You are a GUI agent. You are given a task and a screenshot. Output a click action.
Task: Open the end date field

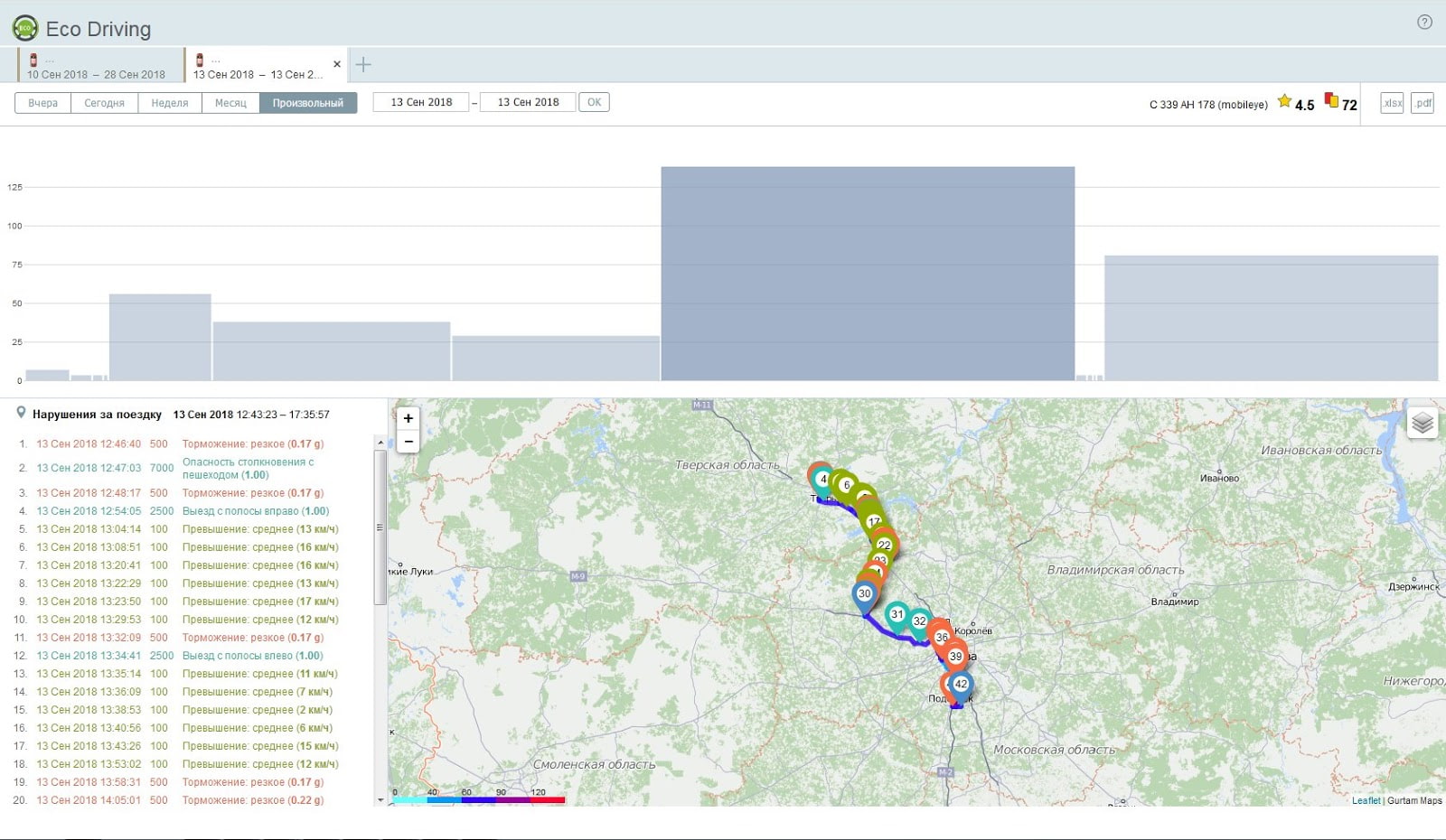(x=528, y=102)
